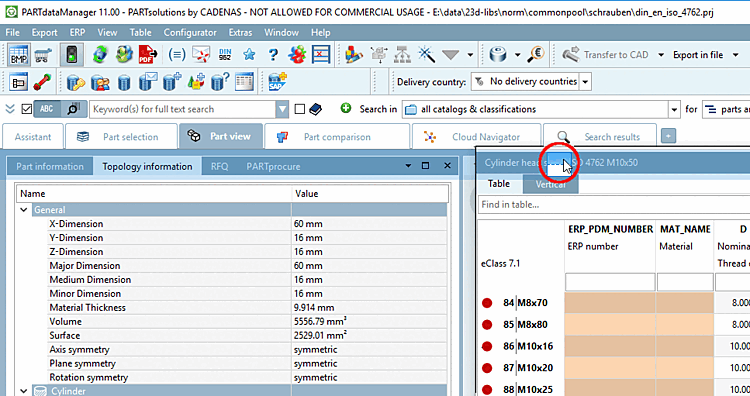
Task: Click the full text search keyword field
Action: coord(183,110)
